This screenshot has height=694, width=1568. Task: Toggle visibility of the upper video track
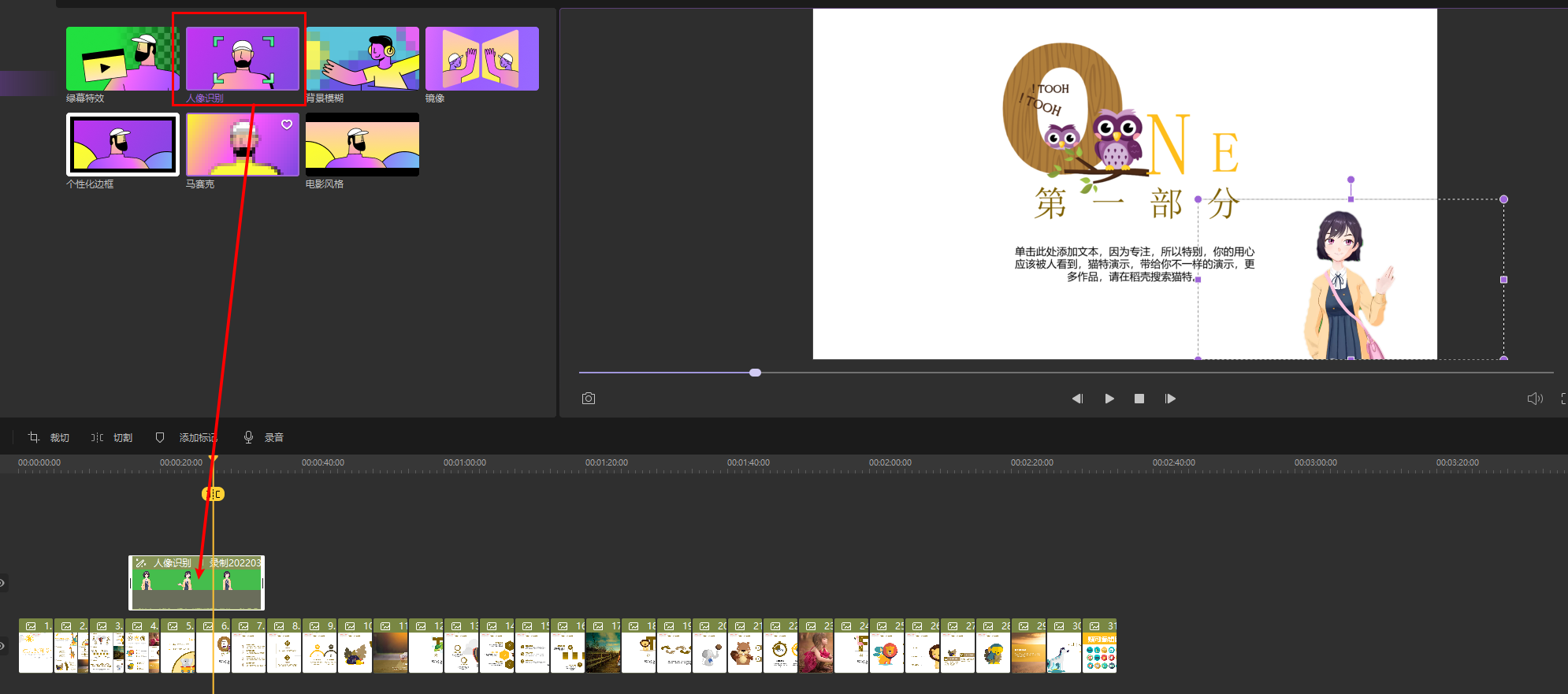coord(2,584)
